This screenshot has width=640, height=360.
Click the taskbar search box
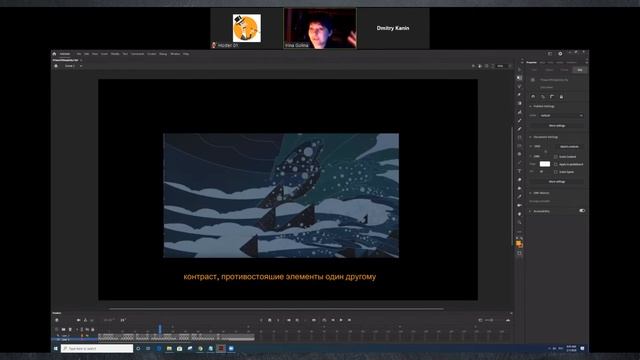(97, 349)
